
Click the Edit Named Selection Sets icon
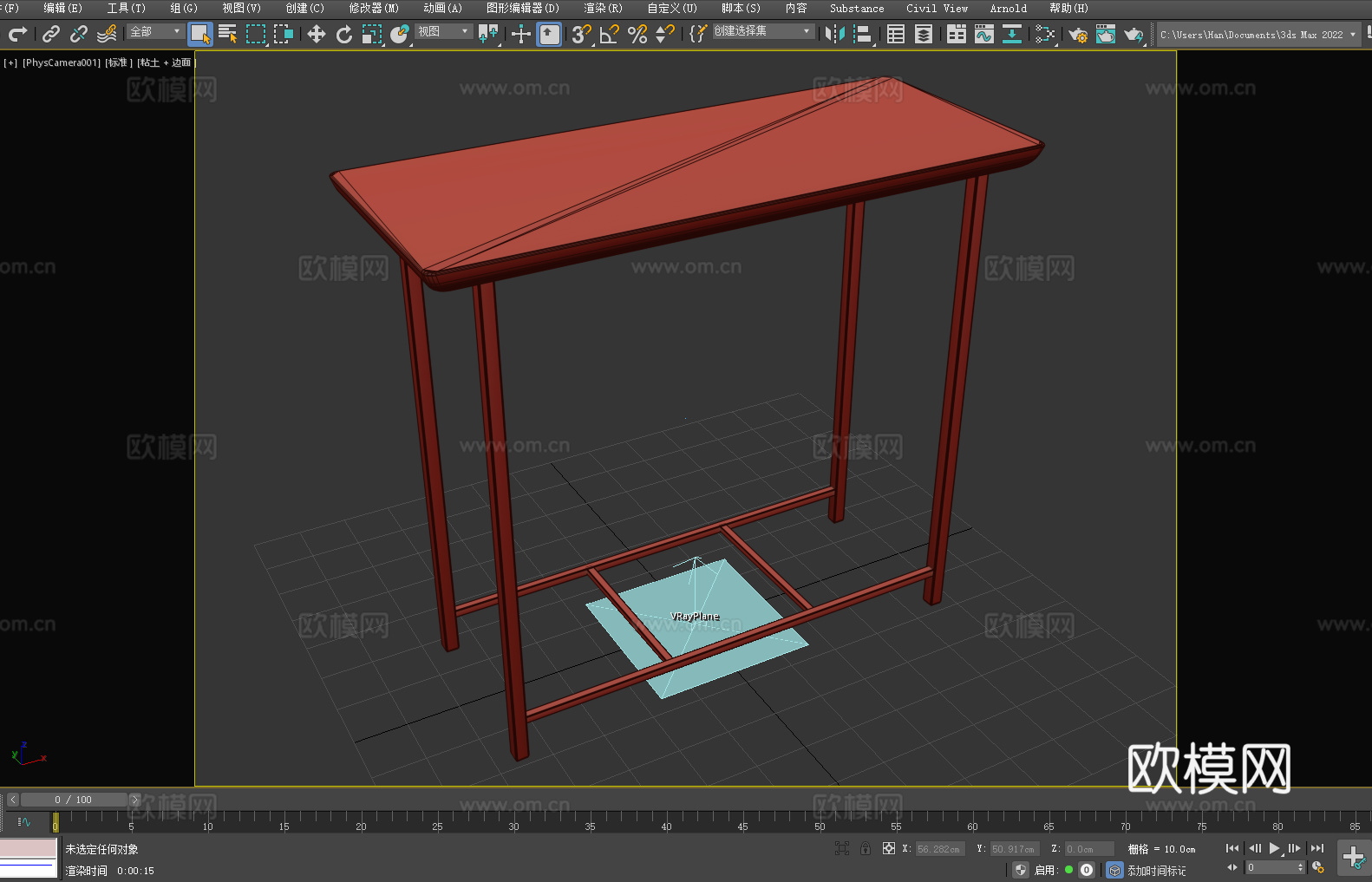698,35
